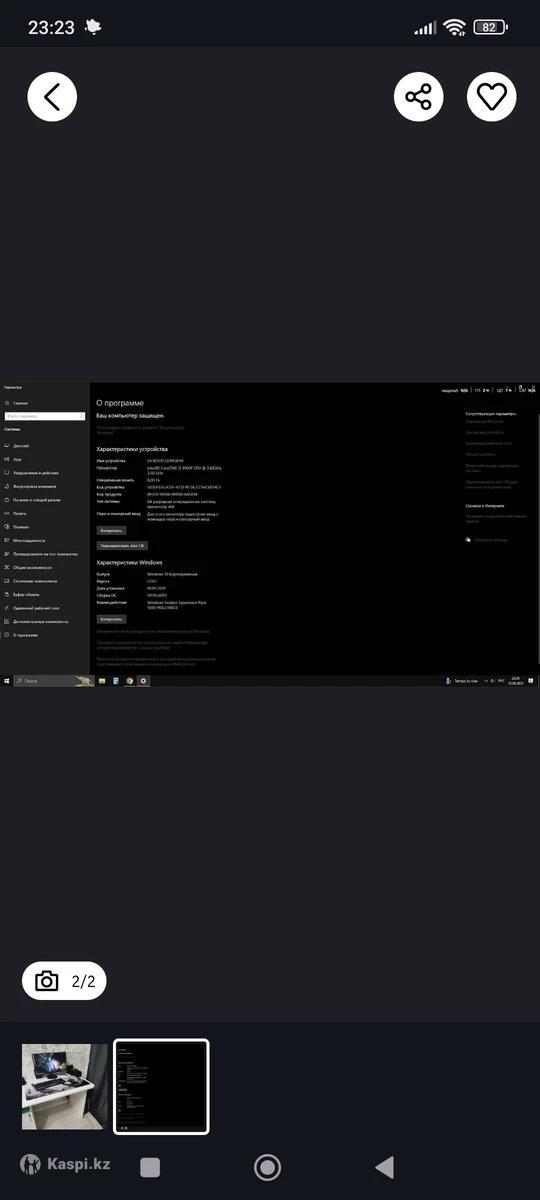
Task: Select the second thumbnail showing system specs
Action: pyautogui.click(x=161, y=1087)
